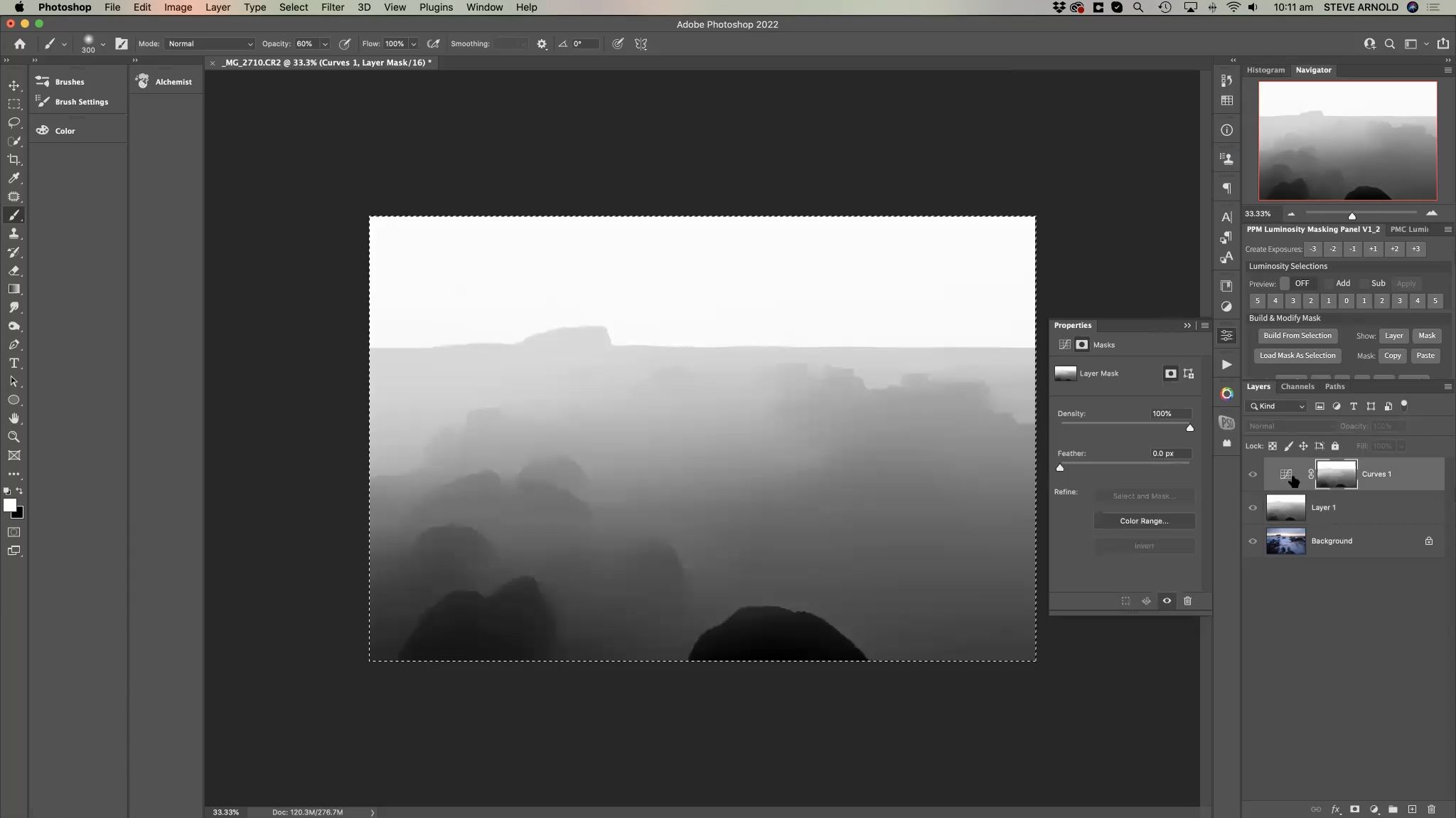Screen dimensions: 1456x818
Task: Click the Color Range button
Action: 1143,521
